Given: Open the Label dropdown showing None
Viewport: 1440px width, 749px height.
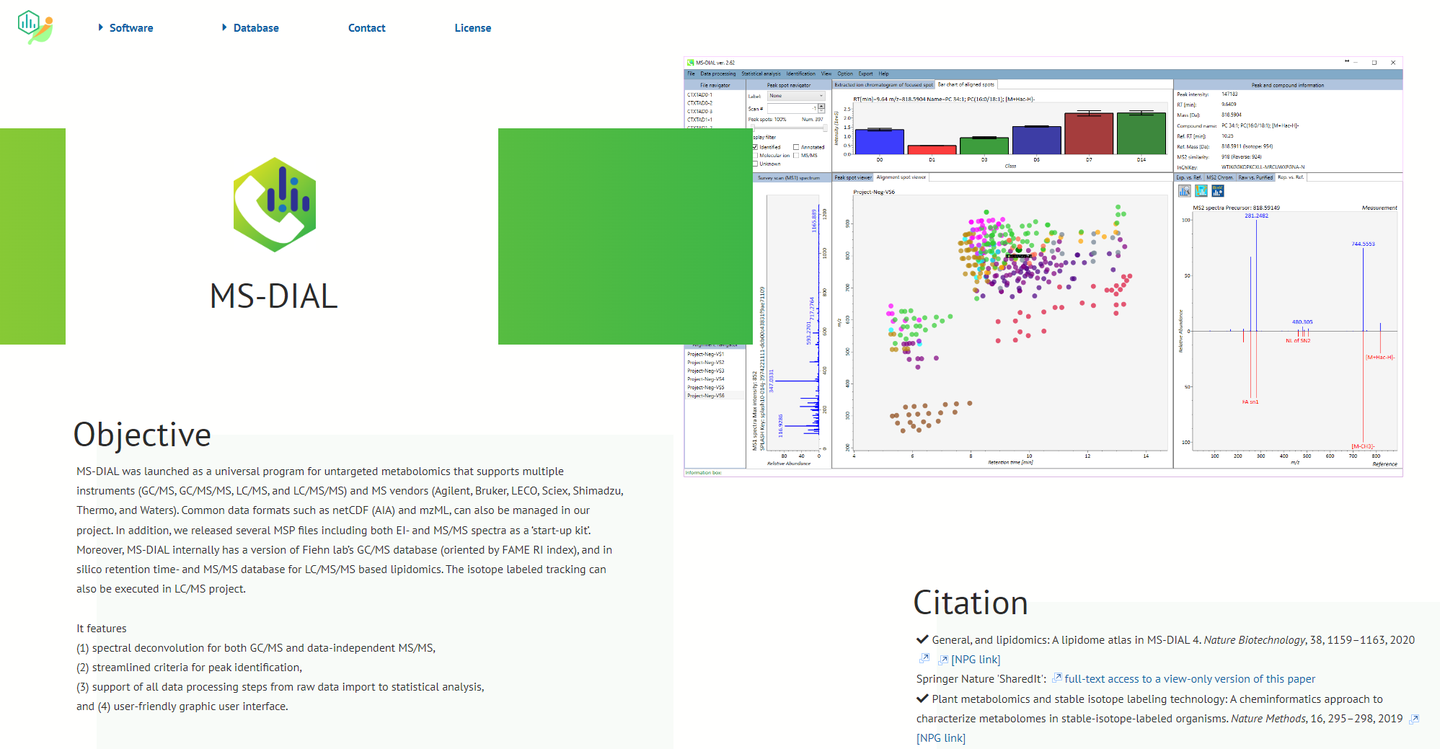Looking at the screenshot, I should coord(796,96).
